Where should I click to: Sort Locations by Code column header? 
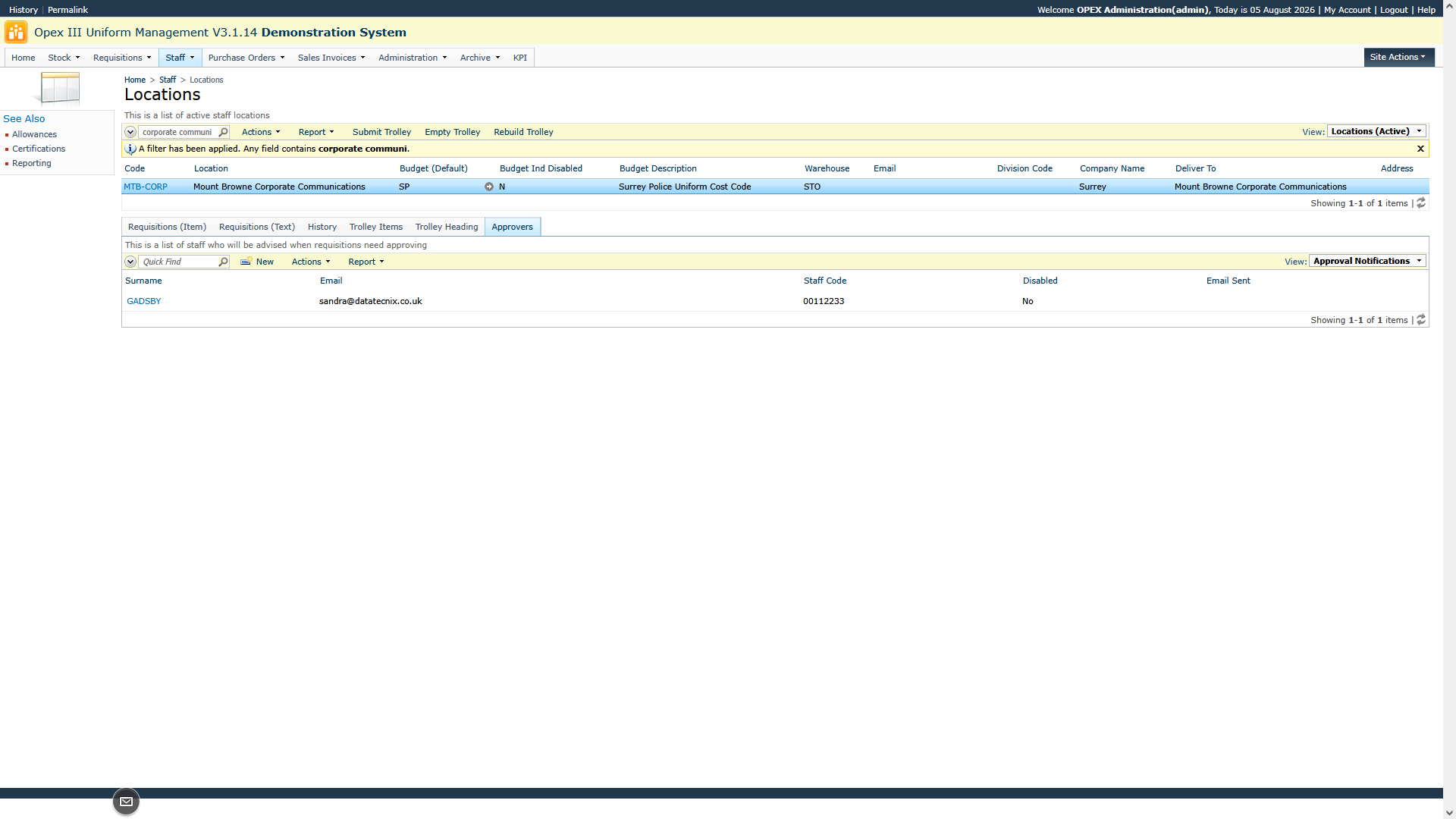(x=135, y=168)
